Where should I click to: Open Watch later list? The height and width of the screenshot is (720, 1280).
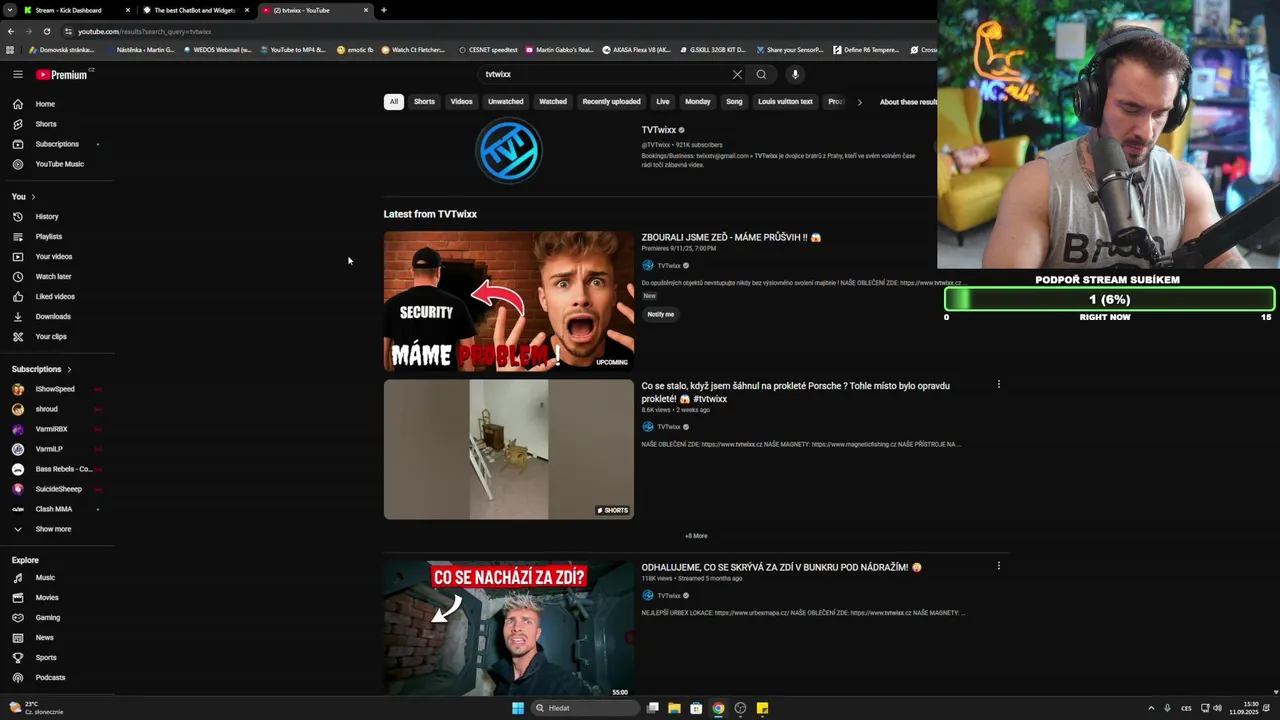tap(53, 277)
